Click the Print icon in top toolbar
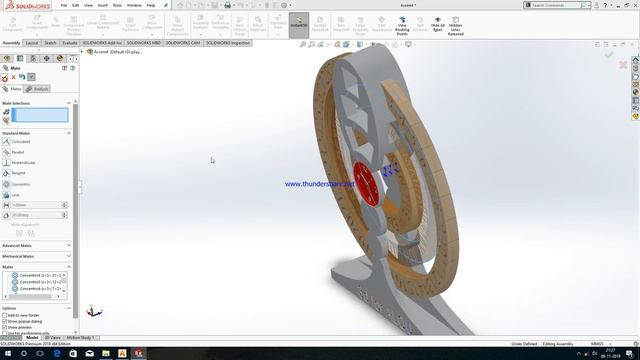Viewport: 640px width, 360px height. 228,5
